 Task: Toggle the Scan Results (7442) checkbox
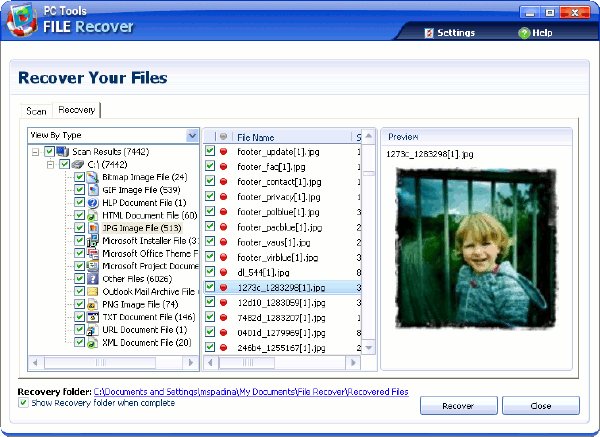[x=49, y=151]
